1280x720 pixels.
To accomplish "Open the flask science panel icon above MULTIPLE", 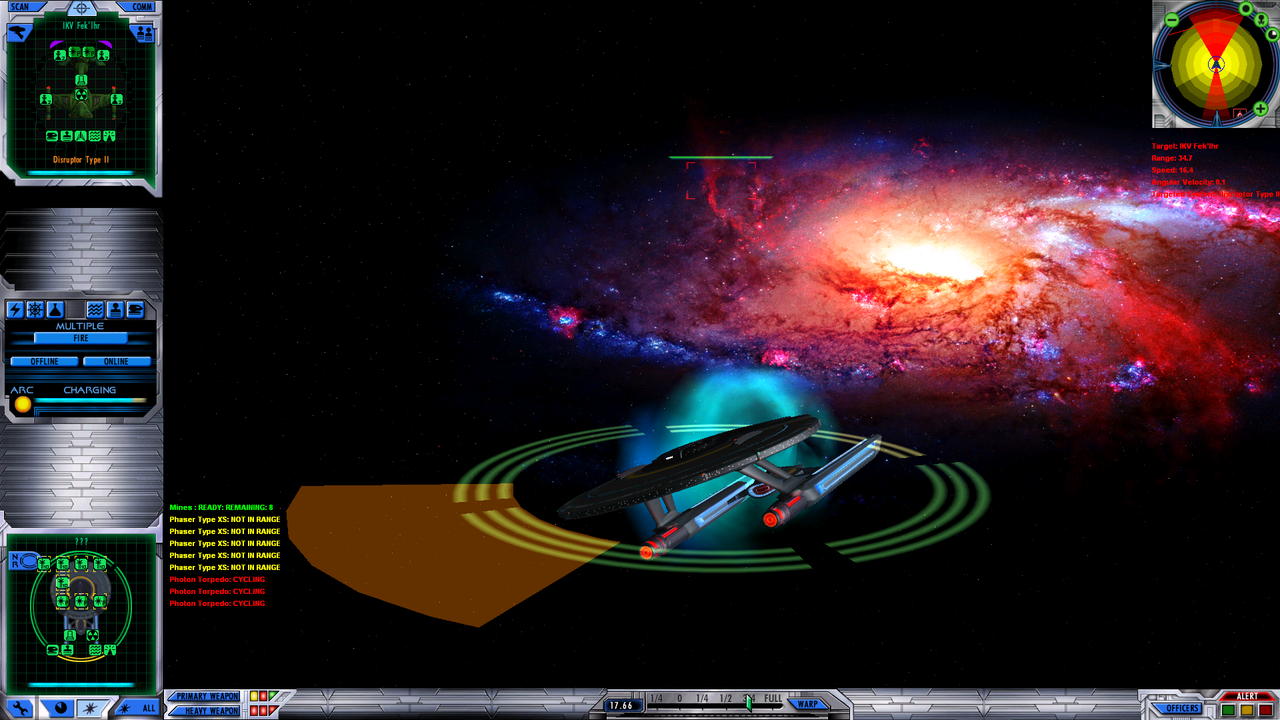I will [x=55, y=310].
